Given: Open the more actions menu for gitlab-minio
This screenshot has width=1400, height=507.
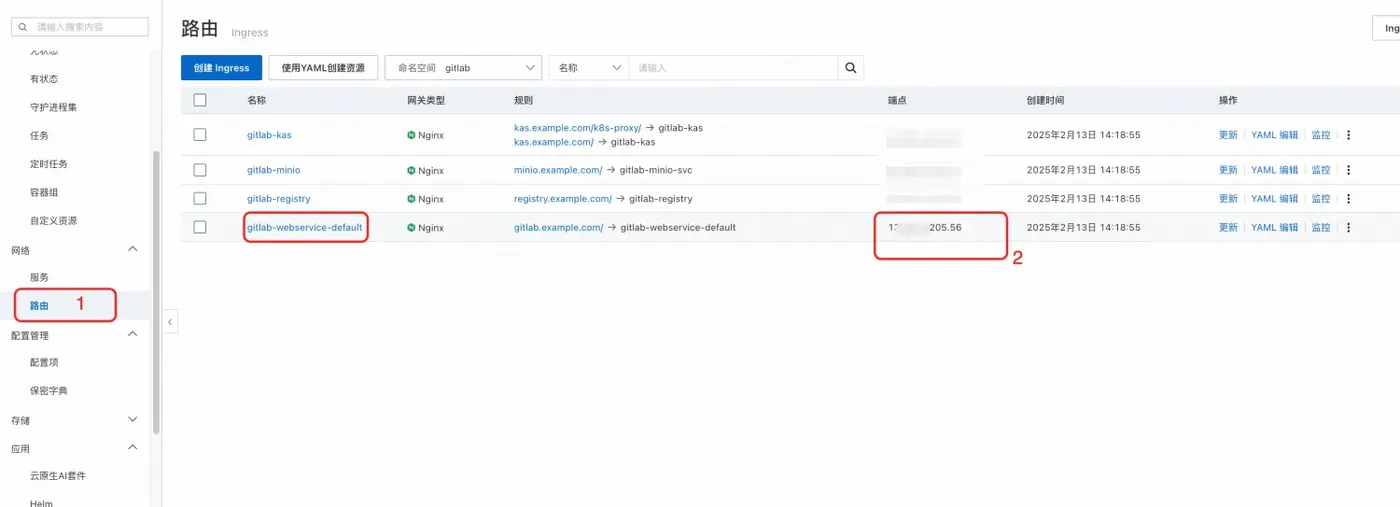Looking at the screenshot, I should (x=1348, y=170).
